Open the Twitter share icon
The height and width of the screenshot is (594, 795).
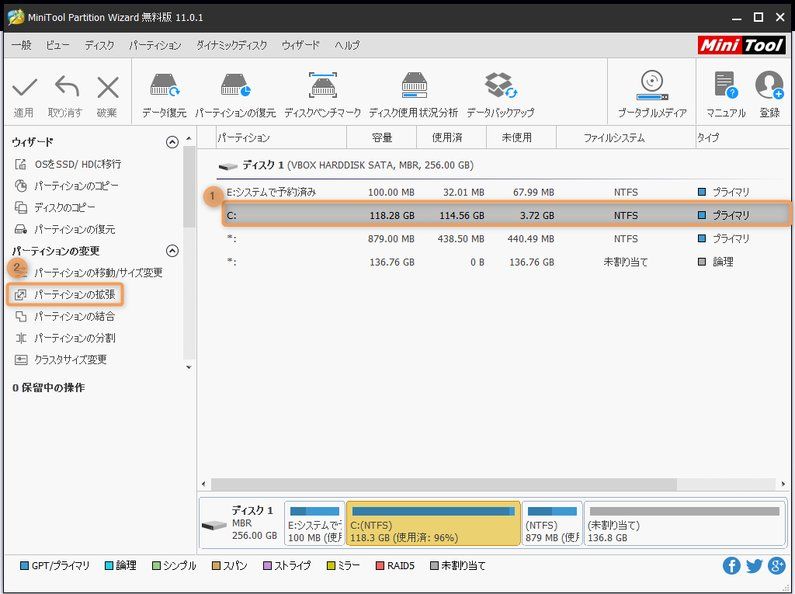(754, 566)
